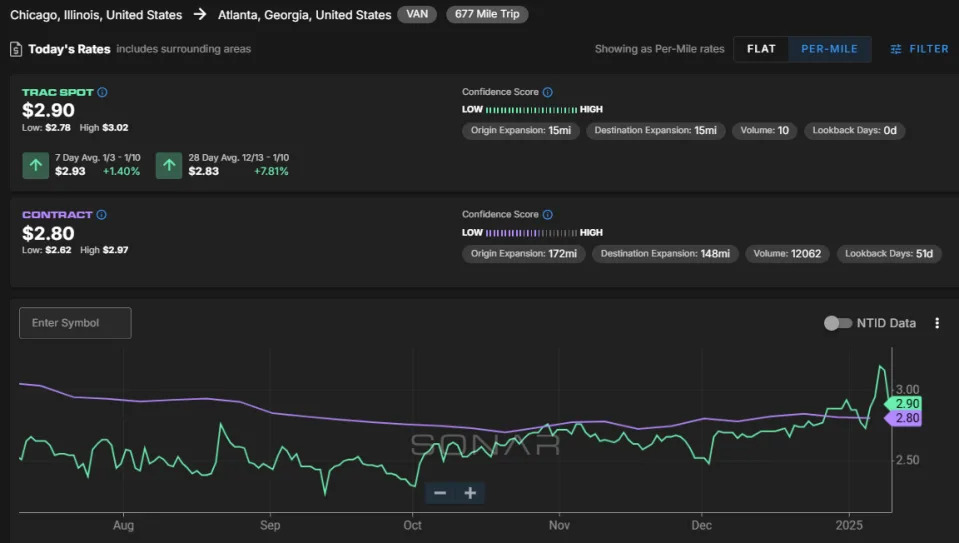Switch rates display to PER-MILE
This screenshot has width=959, height=543.
(x=829, y=49)
